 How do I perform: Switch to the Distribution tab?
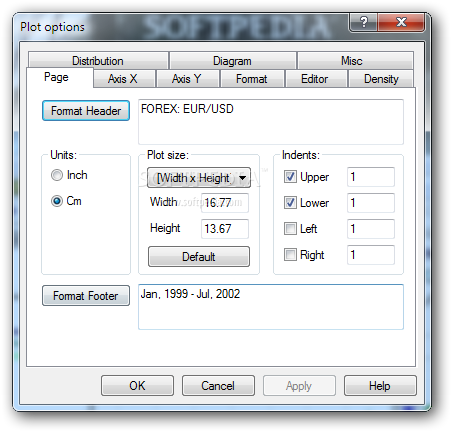pos(98,61)
